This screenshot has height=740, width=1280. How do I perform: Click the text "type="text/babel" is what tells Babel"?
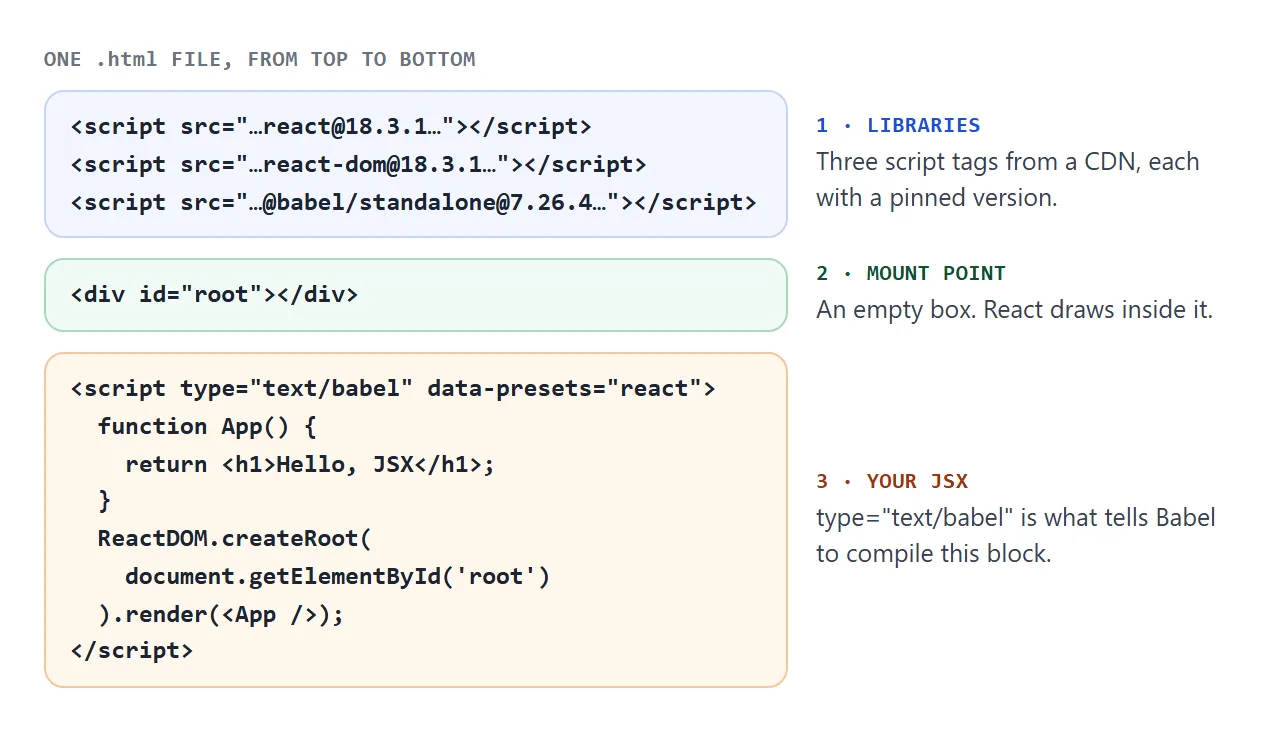point(1016,517)
